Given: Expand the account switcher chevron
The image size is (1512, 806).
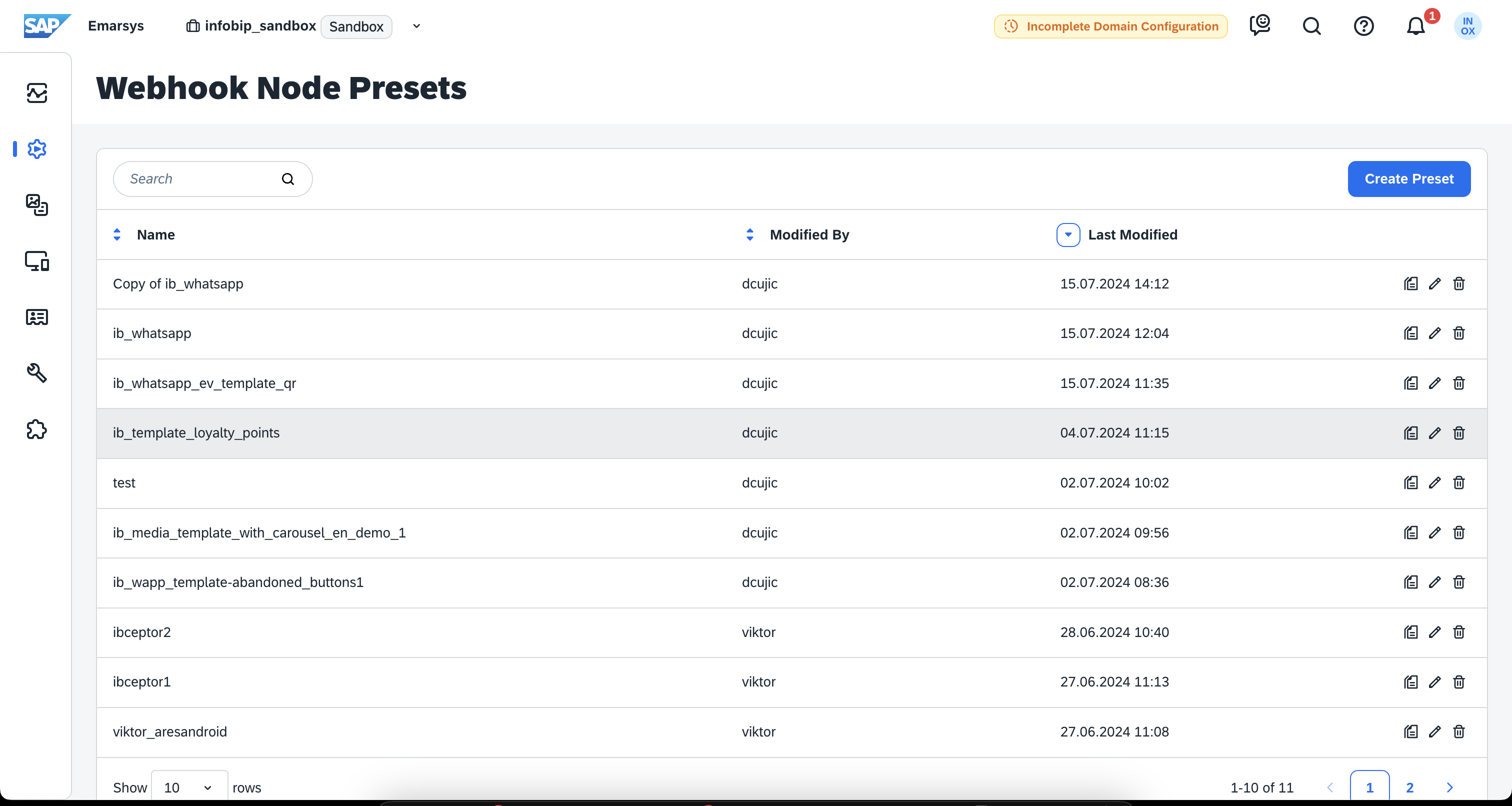Looking at the screenshot, I should coord(416,26).
